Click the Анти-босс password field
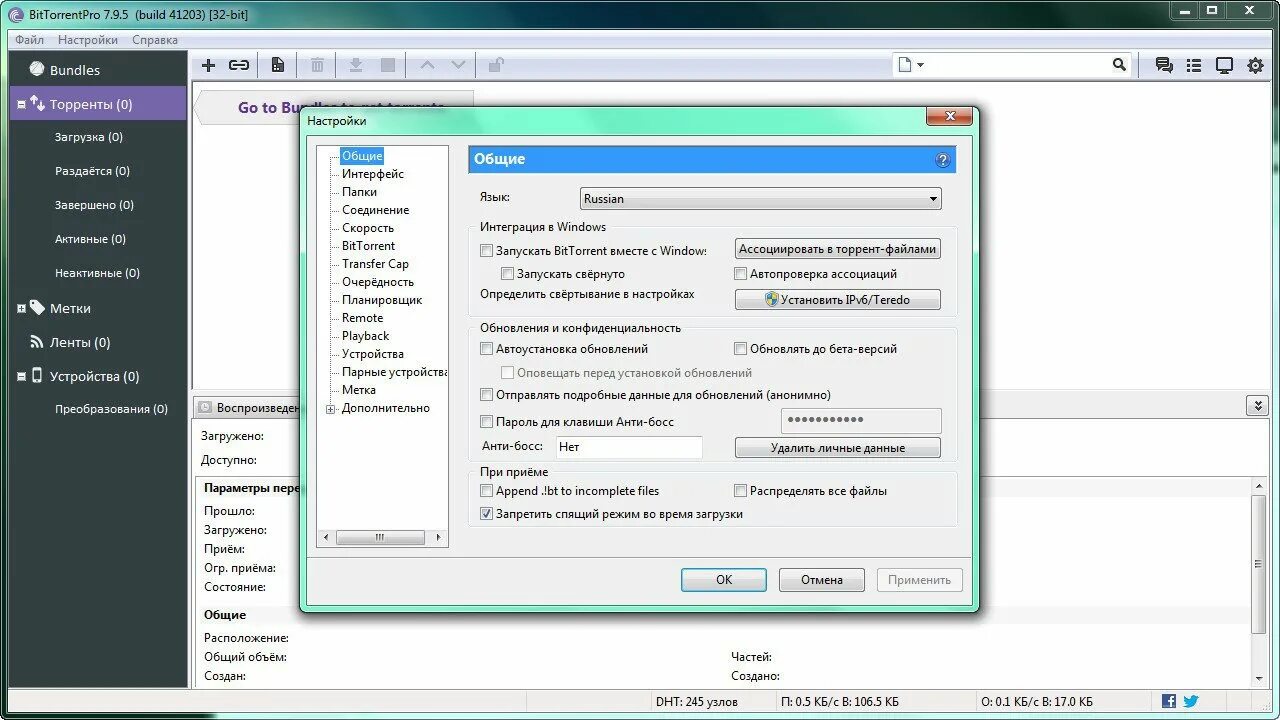Viewport: 1280px width, 720px height. [x=861, y=420]
